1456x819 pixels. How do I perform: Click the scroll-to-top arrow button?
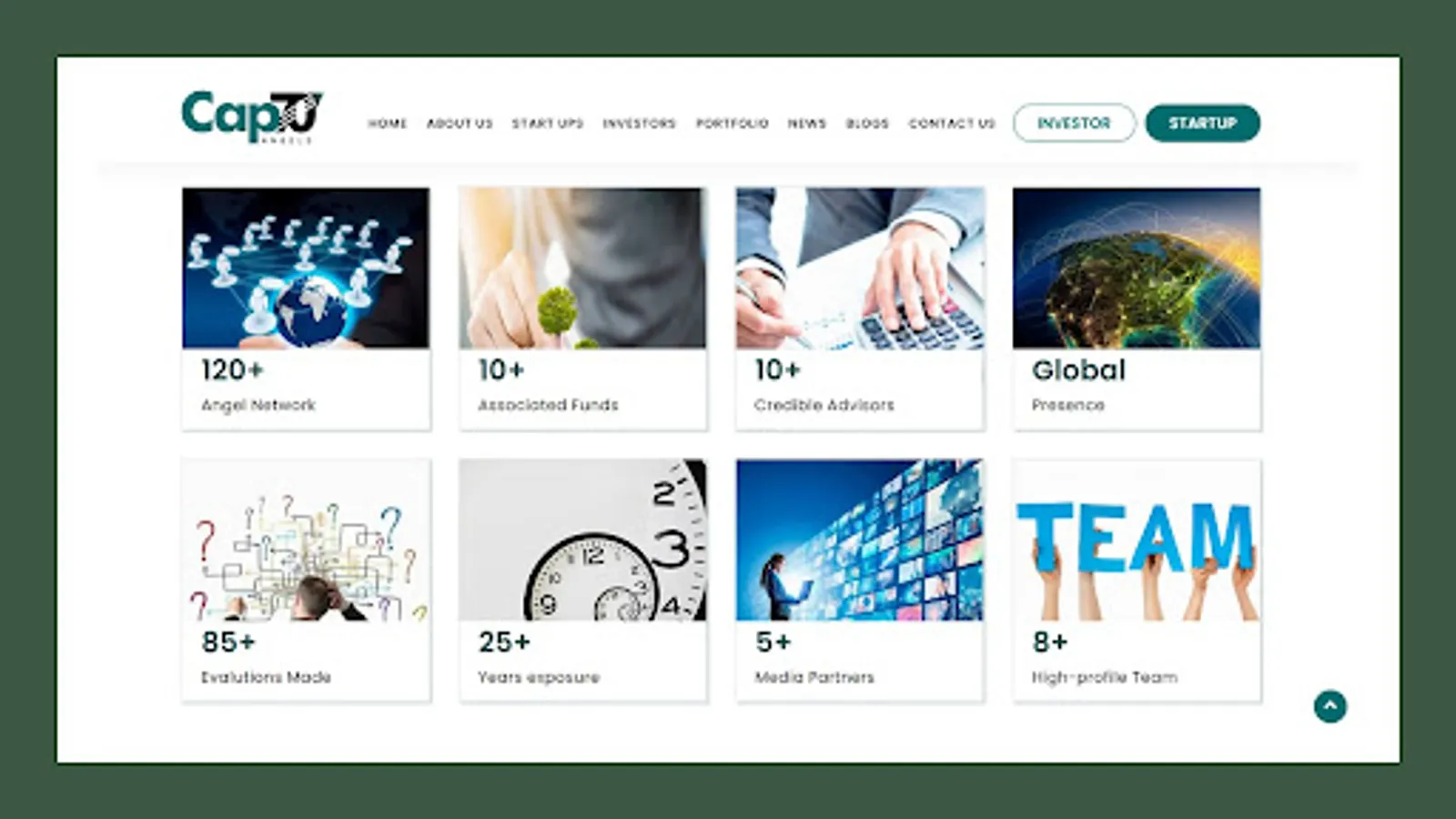pos(1330,706)
